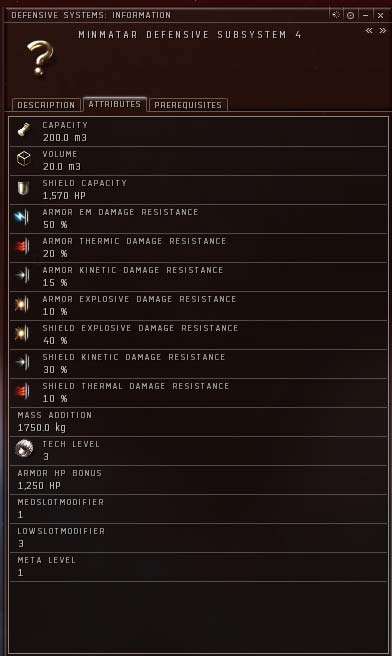
Task: Click the Armor Kinetic damage resistance icon
Action: 22,275
